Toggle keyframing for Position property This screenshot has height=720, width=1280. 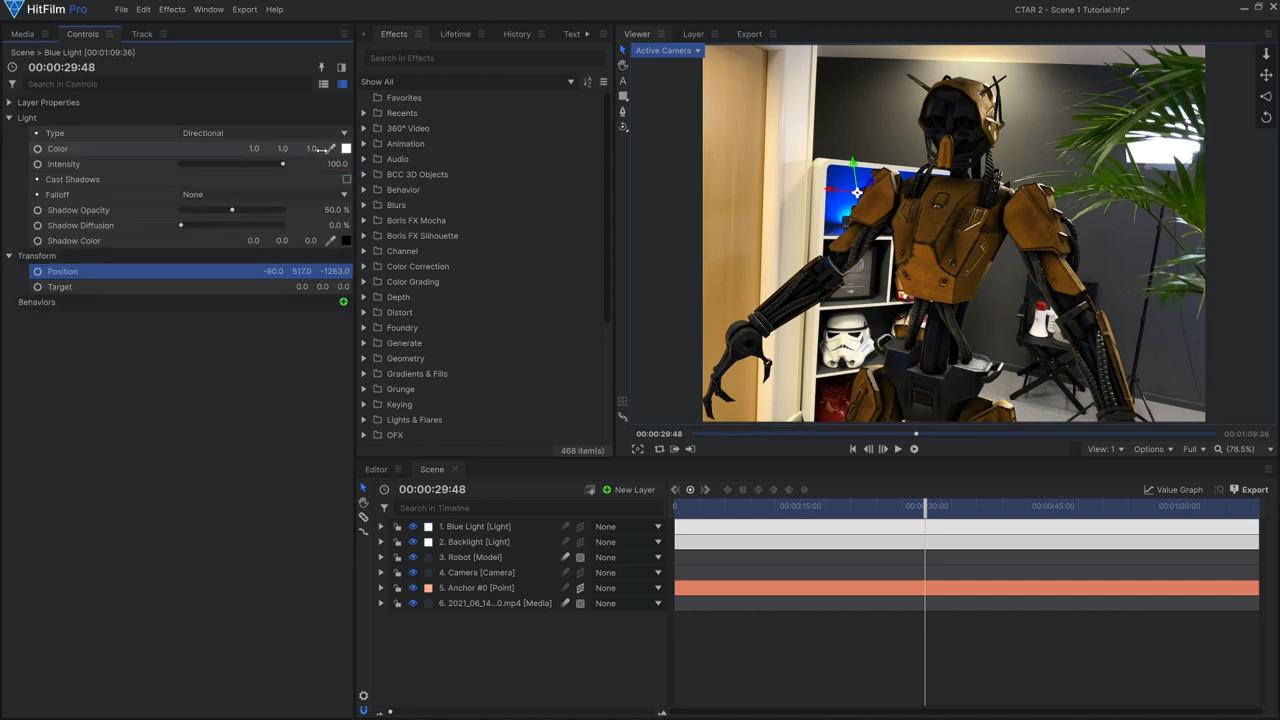(x=38, y=272)
